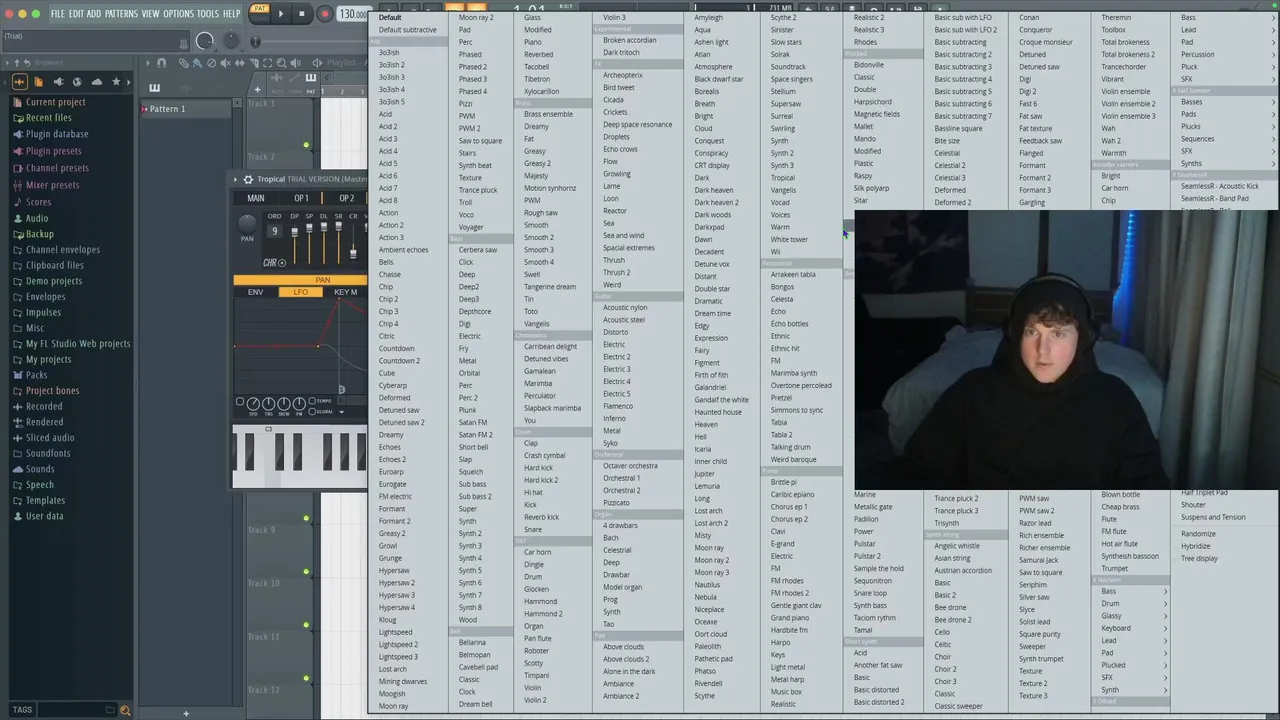Image resolution: width=1280 pixels, height=720 pixels.
Task: Expand the Plucked preset submenu
Action: click(1133, 665)
